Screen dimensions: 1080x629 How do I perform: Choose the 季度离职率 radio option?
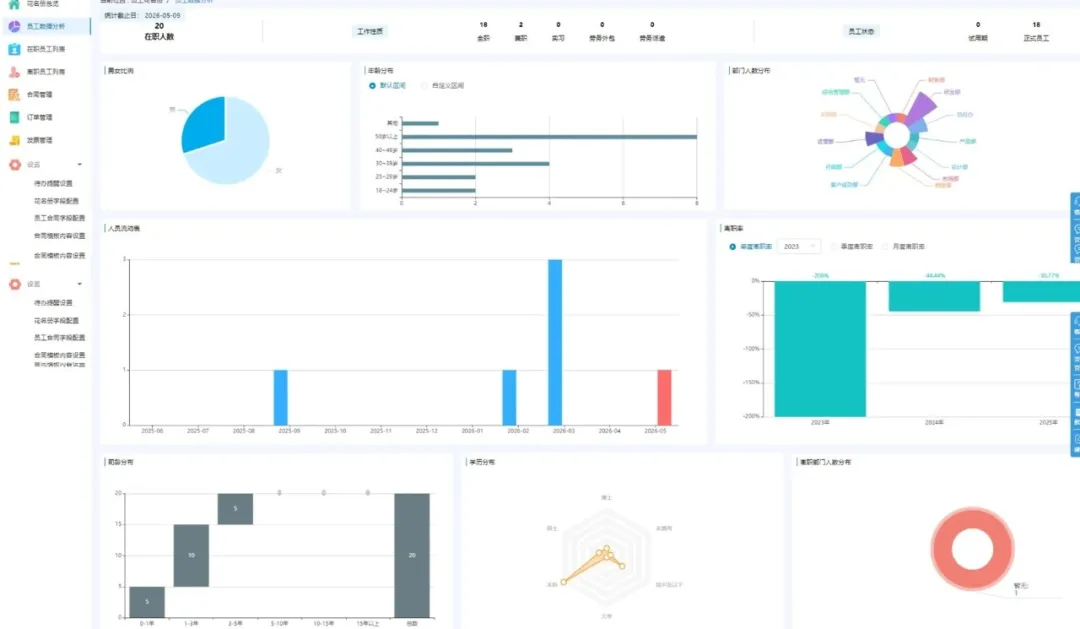pyautogui.click(x=834, y=247)
